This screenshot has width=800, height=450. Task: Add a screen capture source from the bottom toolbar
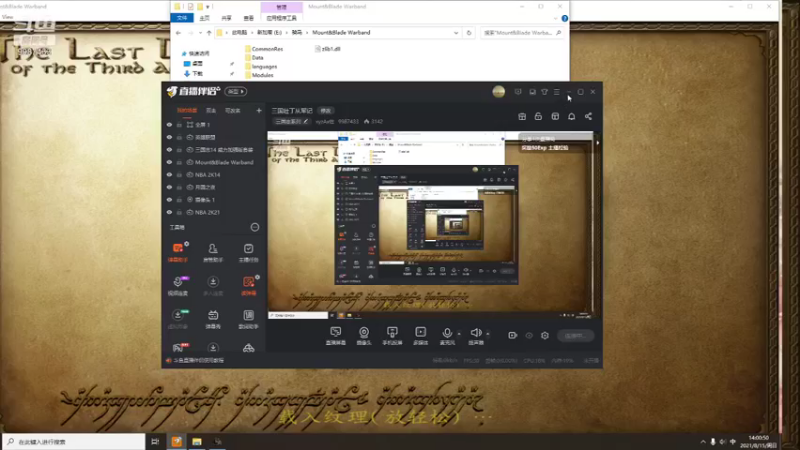click(335, 336)
